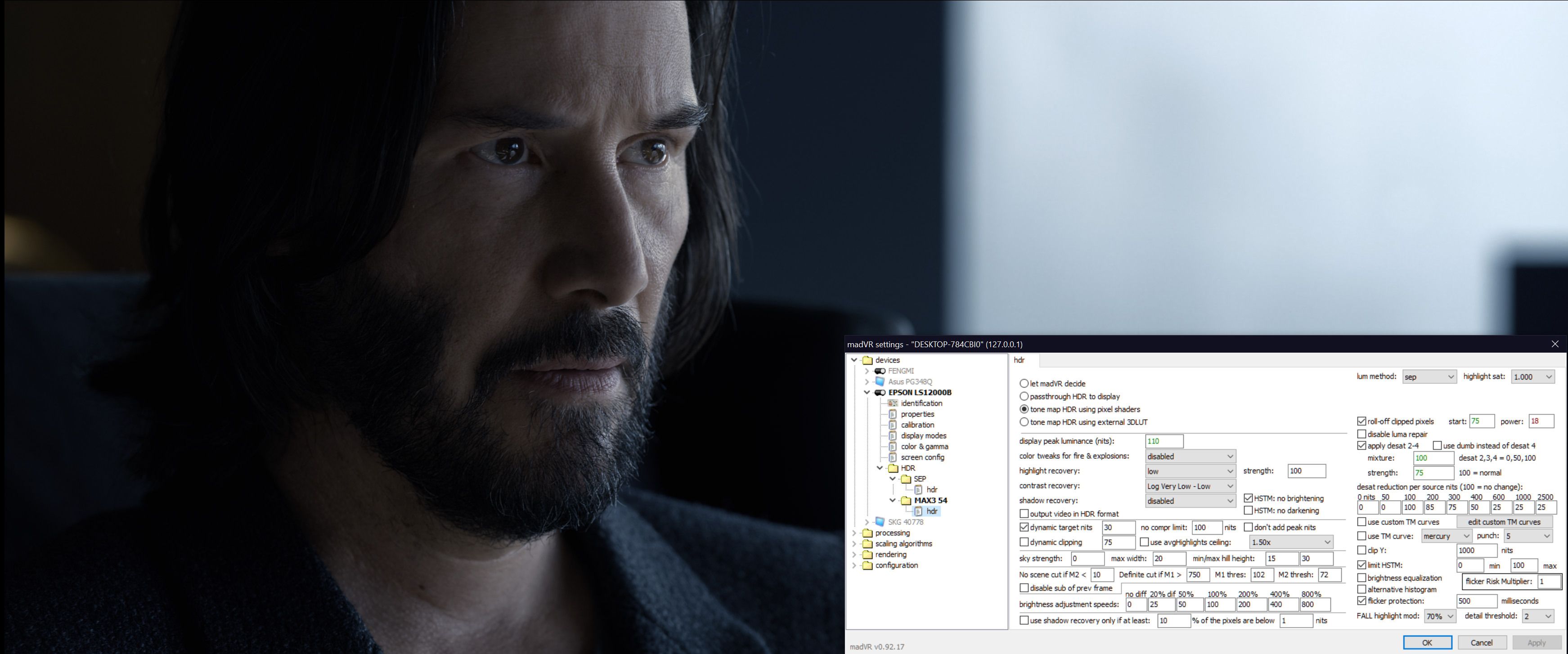The image size is (1568, 654).
Task: Click the display modes page icon
Action: 893,435
